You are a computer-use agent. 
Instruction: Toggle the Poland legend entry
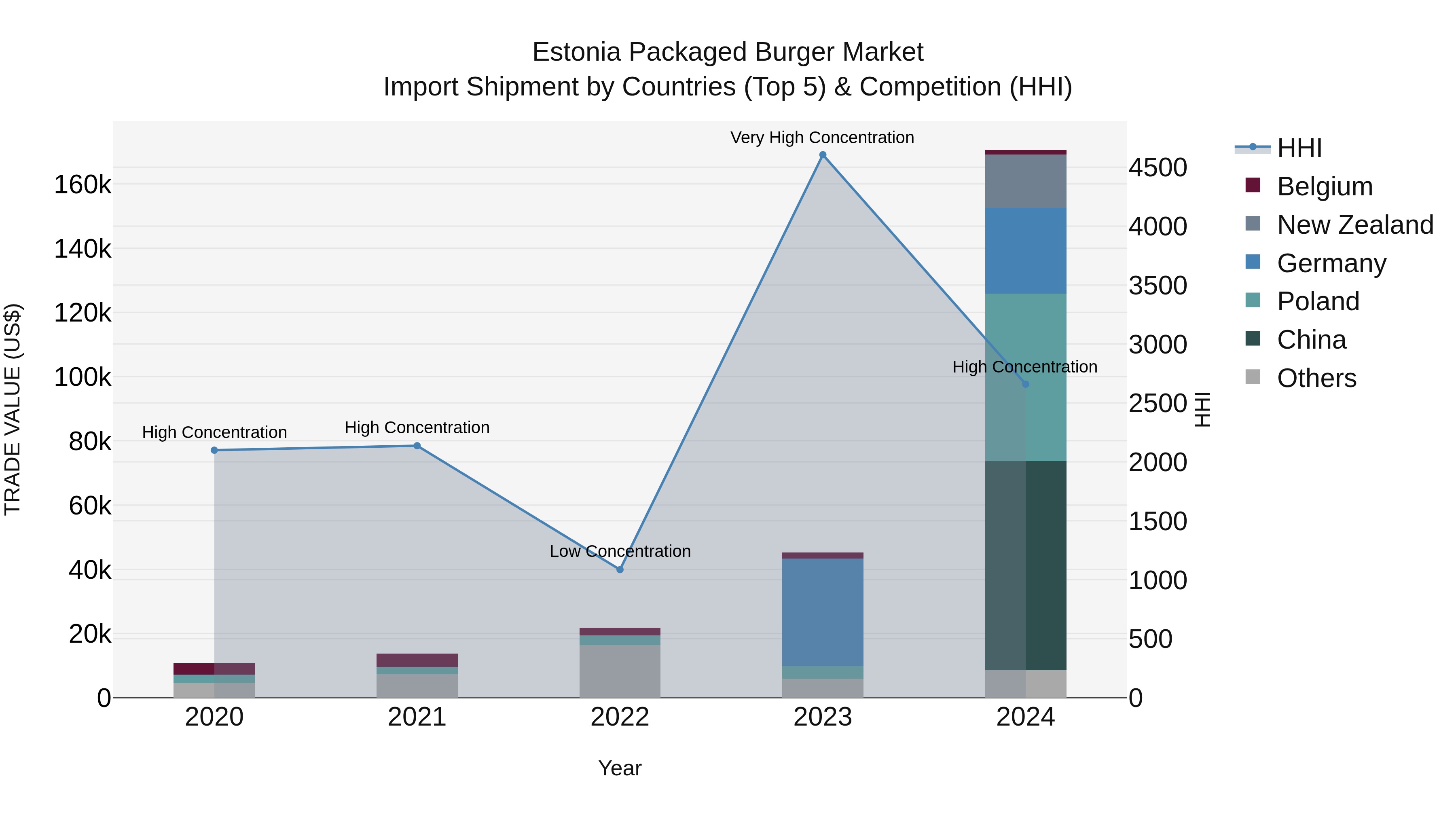tap(1302, 301)
